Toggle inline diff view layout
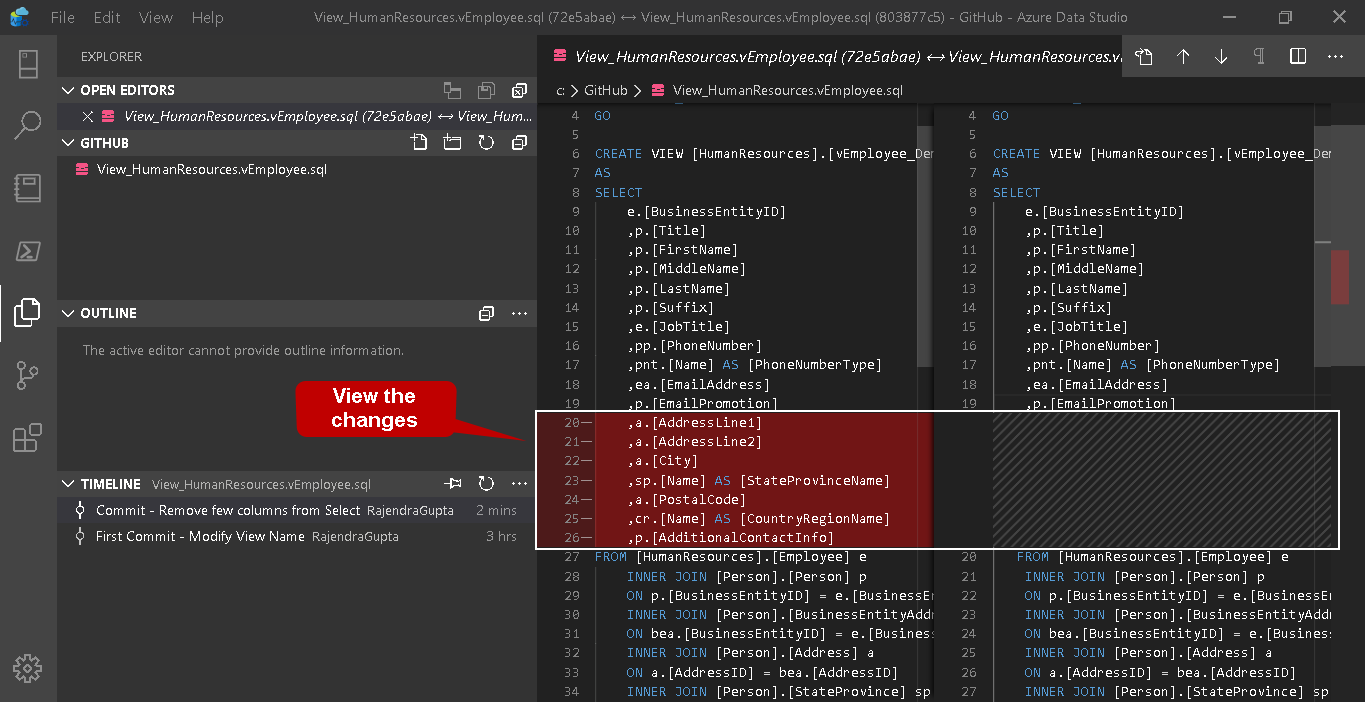 1298,57
